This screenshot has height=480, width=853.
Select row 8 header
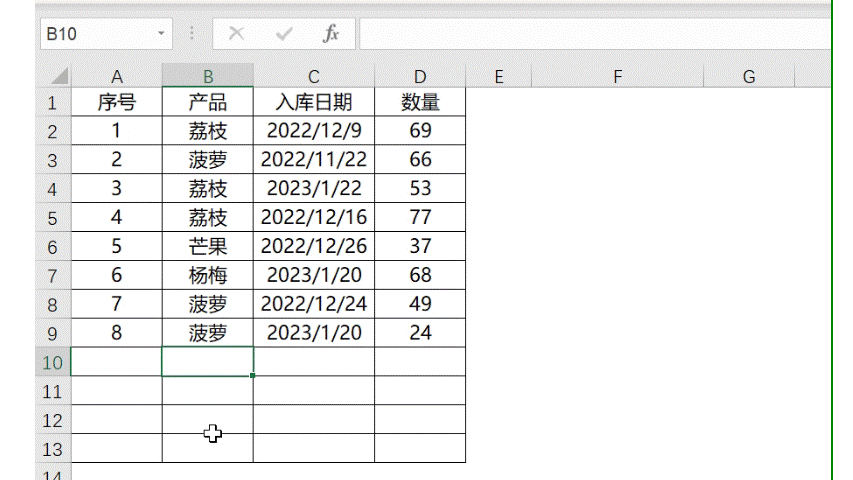(52, 304)
